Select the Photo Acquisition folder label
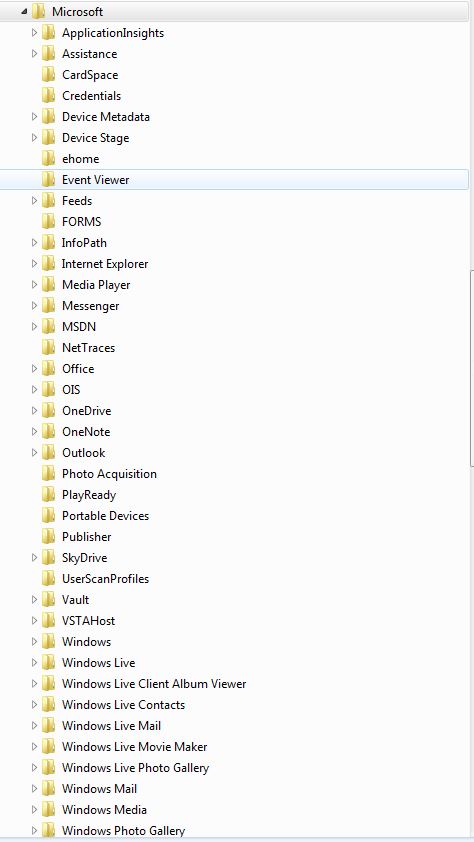474x842 pixels. 110,474
